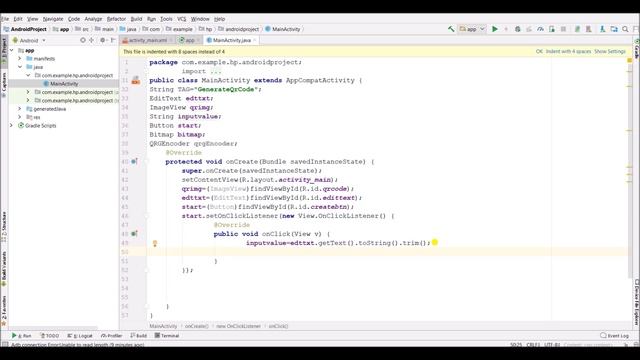Expand the generatedJava folder
This screenshot has height=360, width=640.
point(20,109)
